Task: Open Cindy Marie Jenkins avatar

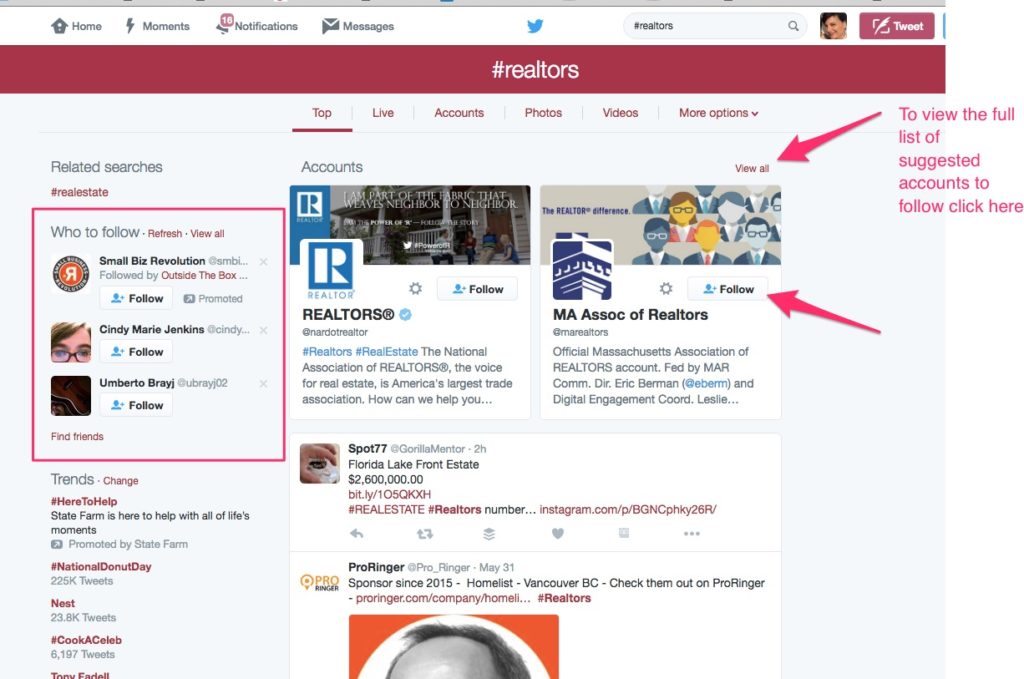Action: tap(71, 342)
